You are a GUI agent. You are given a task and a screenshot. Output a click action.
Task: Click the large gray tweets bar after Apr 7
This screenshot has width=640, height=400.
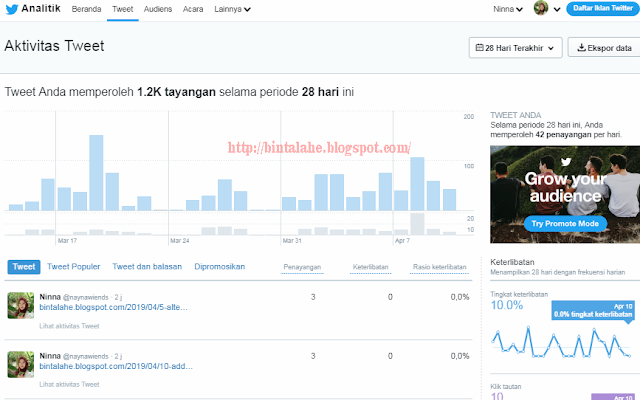click(417, 224)
